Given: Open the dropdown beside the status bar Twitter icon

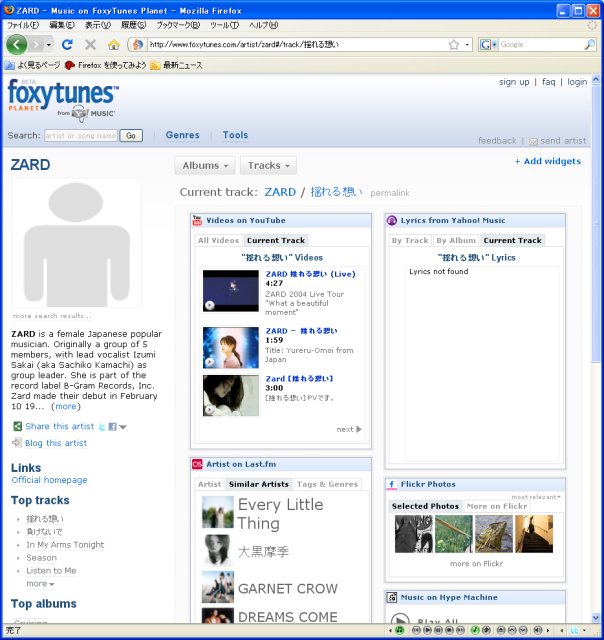Looking at the screenshot, I should coord(584,630).
